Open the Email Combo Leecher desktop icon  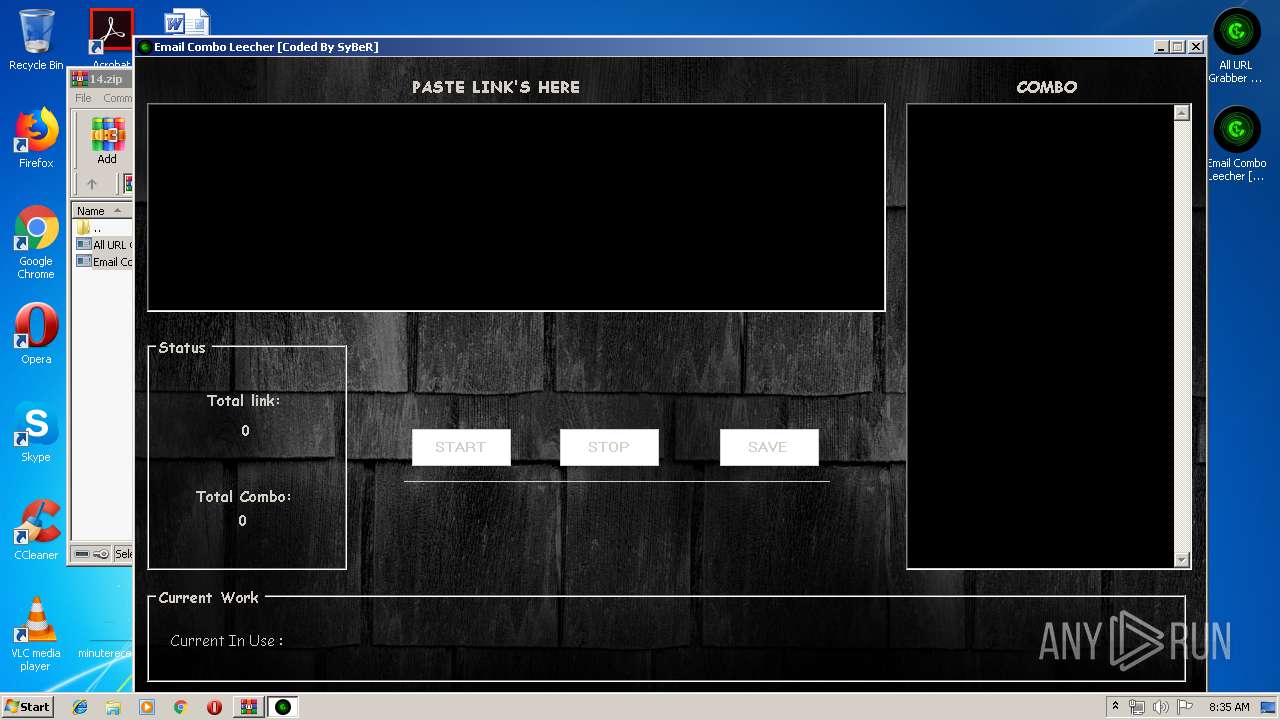pyautogui.click(x=1237, y=144)
